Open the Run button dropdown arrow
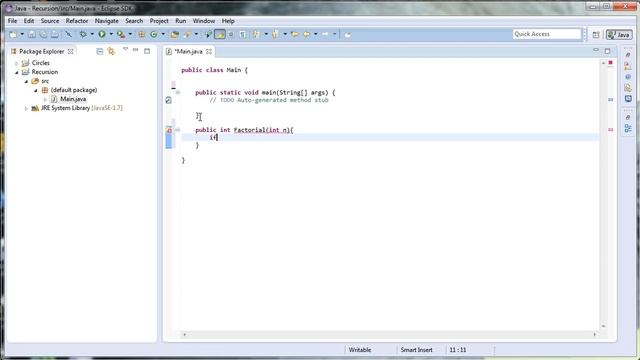Viewport: 640px width, 360px height. coord(111,35)
